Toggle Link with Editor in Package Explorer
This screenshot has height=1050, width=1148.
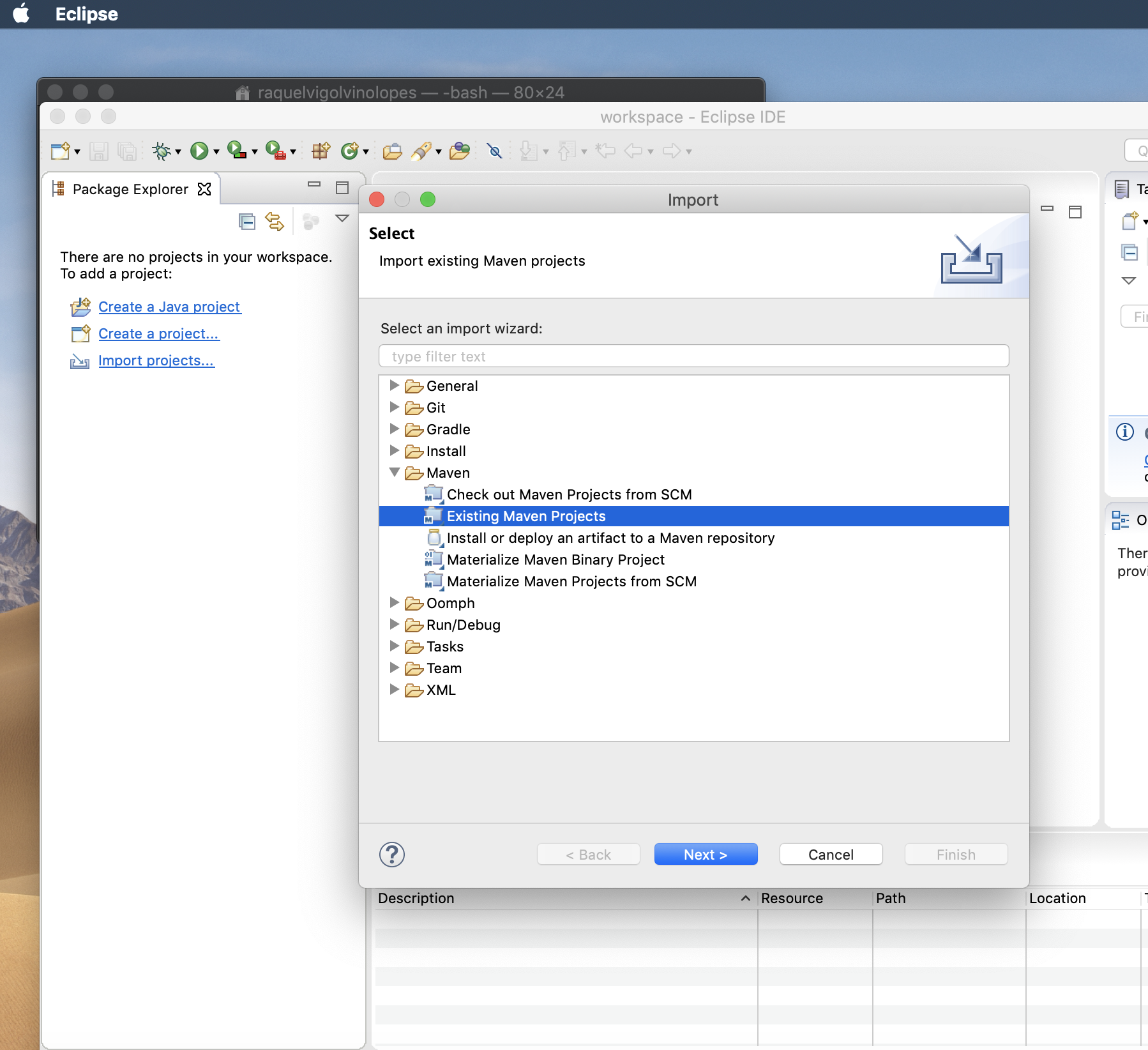point(275,222)
